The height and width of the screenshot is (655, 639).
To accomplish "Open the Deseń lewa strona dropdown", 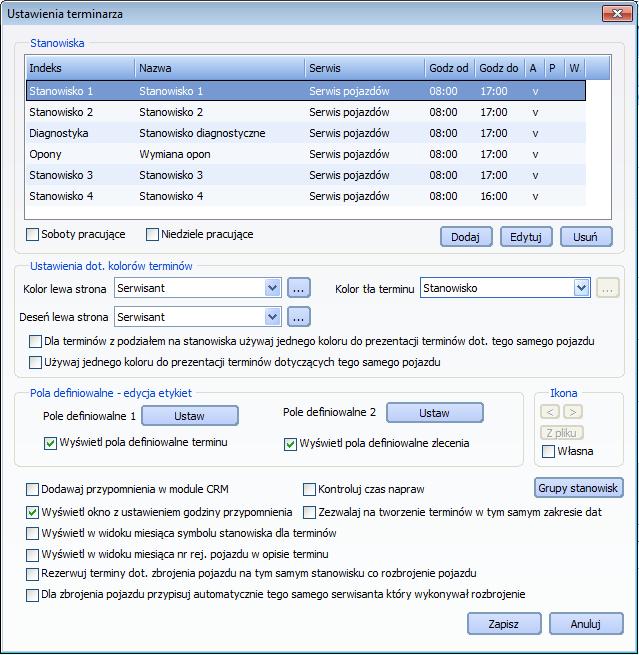I will click(x=272, y=317).
